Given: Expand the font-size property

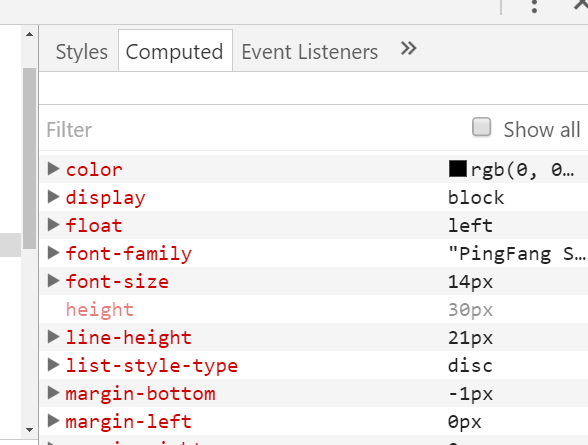Looking at the screenshot, I should click(x=54, y=281).
